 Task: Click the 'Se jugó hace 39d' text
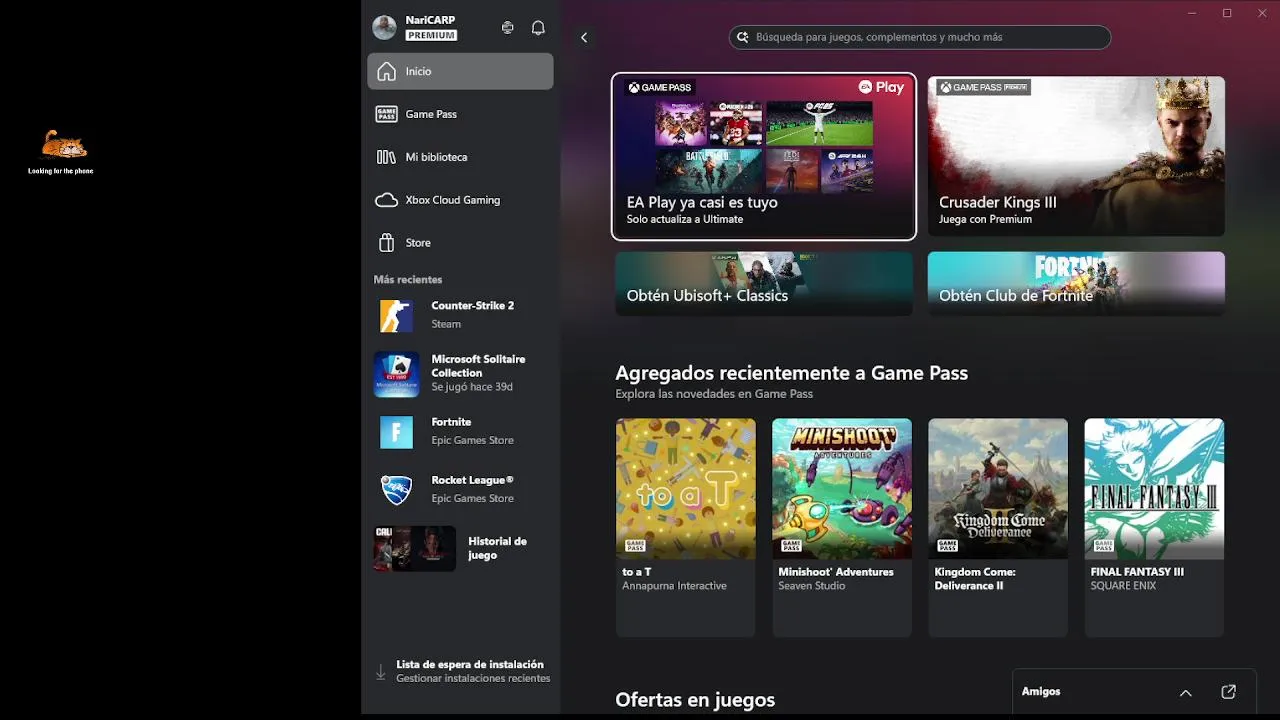pyautogui.click(x=472, y=387)
